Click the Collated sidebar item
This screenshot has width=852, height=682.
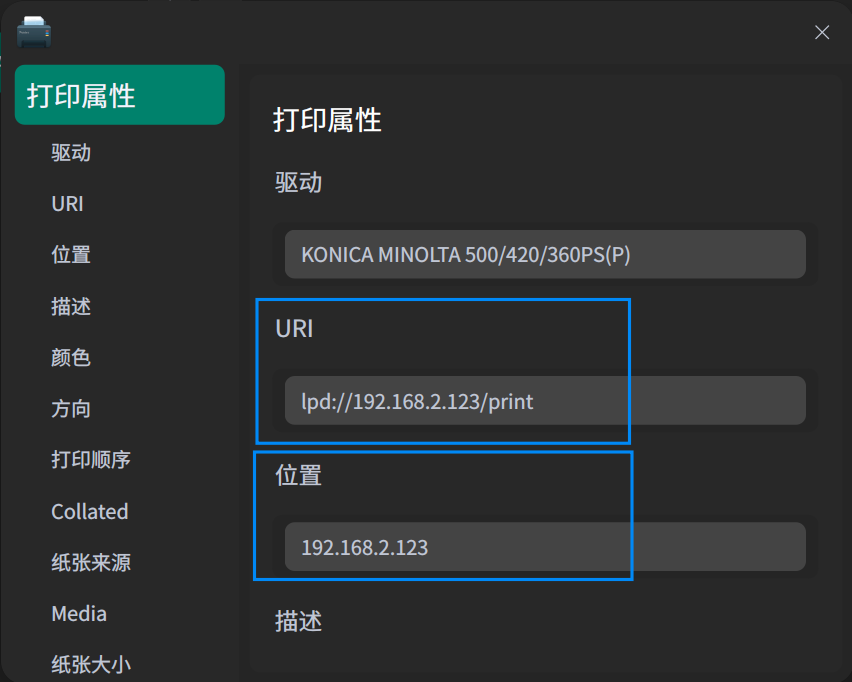(90, 512)
